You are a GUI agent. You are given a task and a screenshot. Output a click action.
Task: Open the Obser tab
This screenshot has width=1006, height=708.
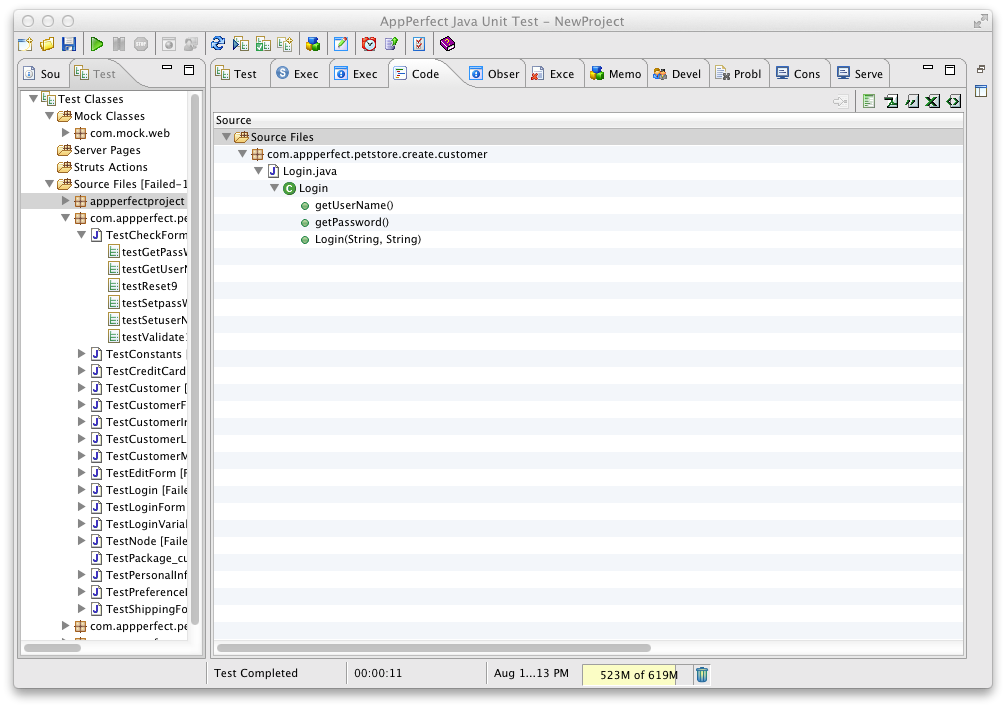[x=495, y=74]
